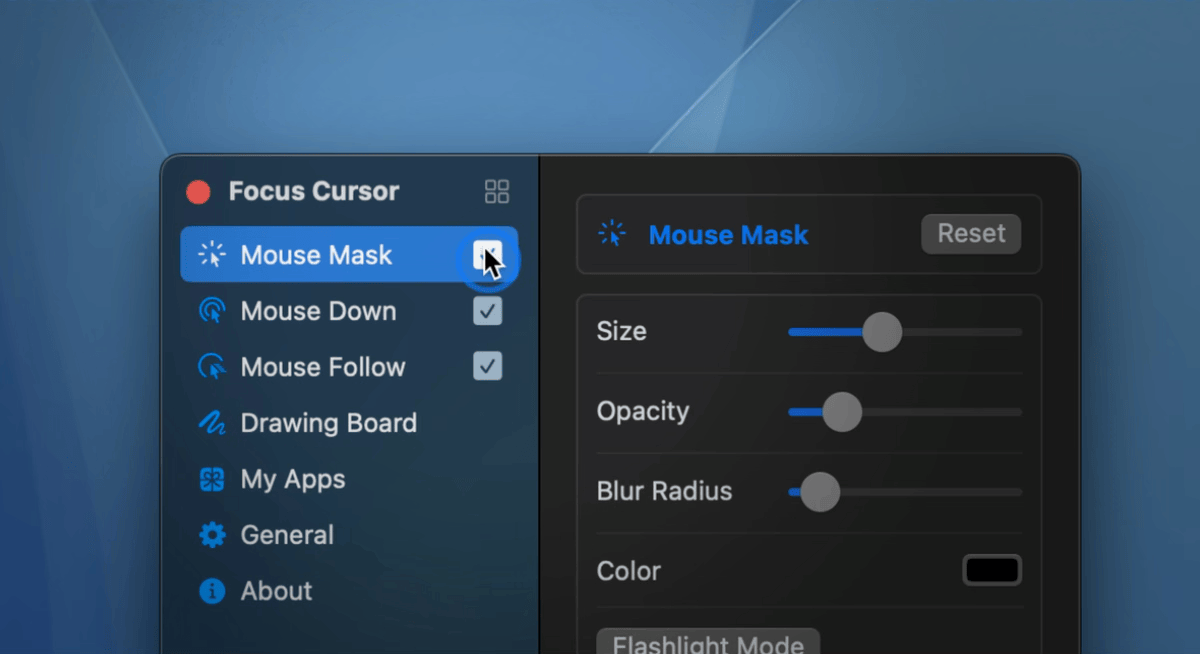Uncheck the Mouse Follow checkbox
1200x654 pixels.
pos(487,367)
